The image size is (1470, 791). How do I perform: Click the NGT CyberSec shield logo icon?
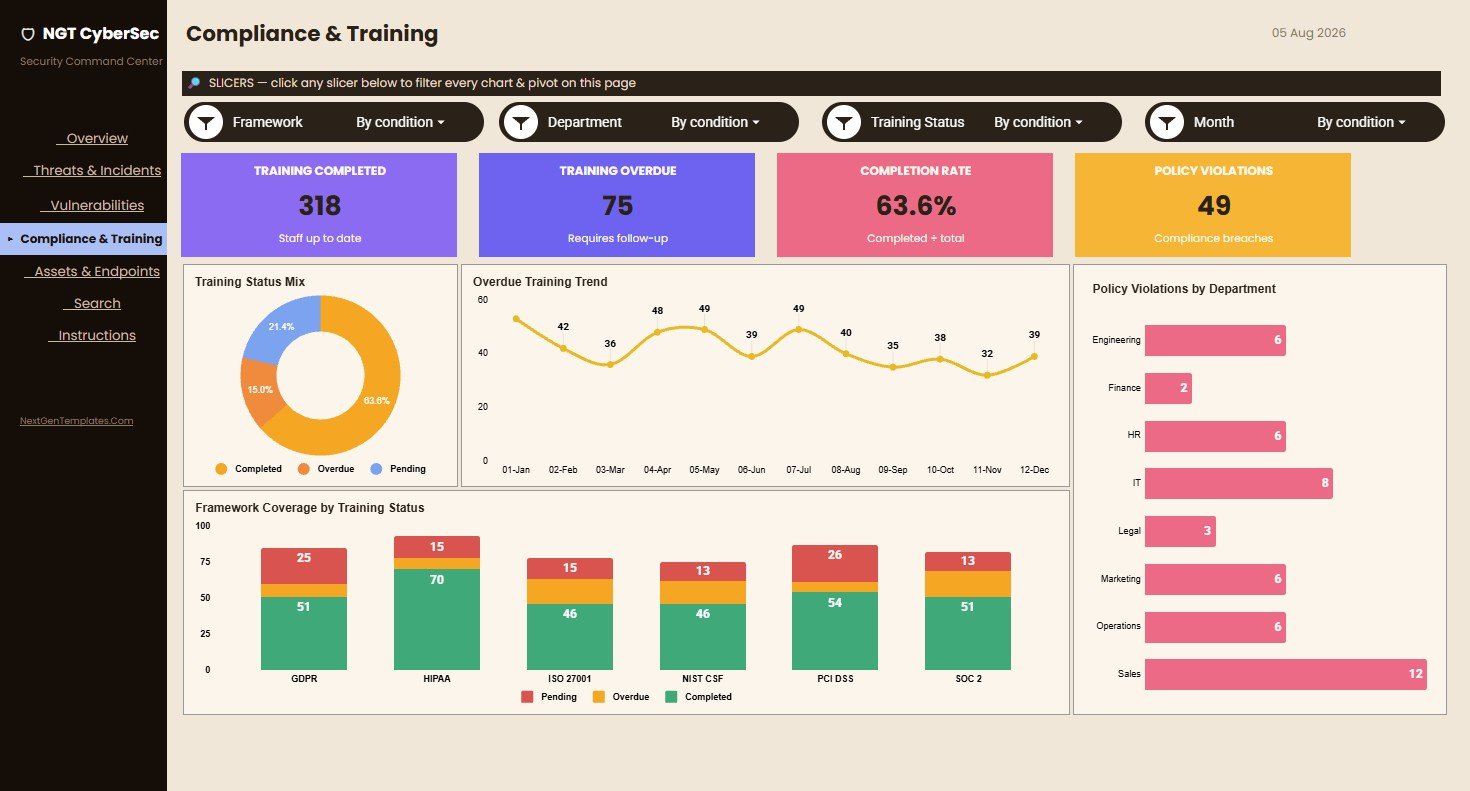click(x=28, y=34)
